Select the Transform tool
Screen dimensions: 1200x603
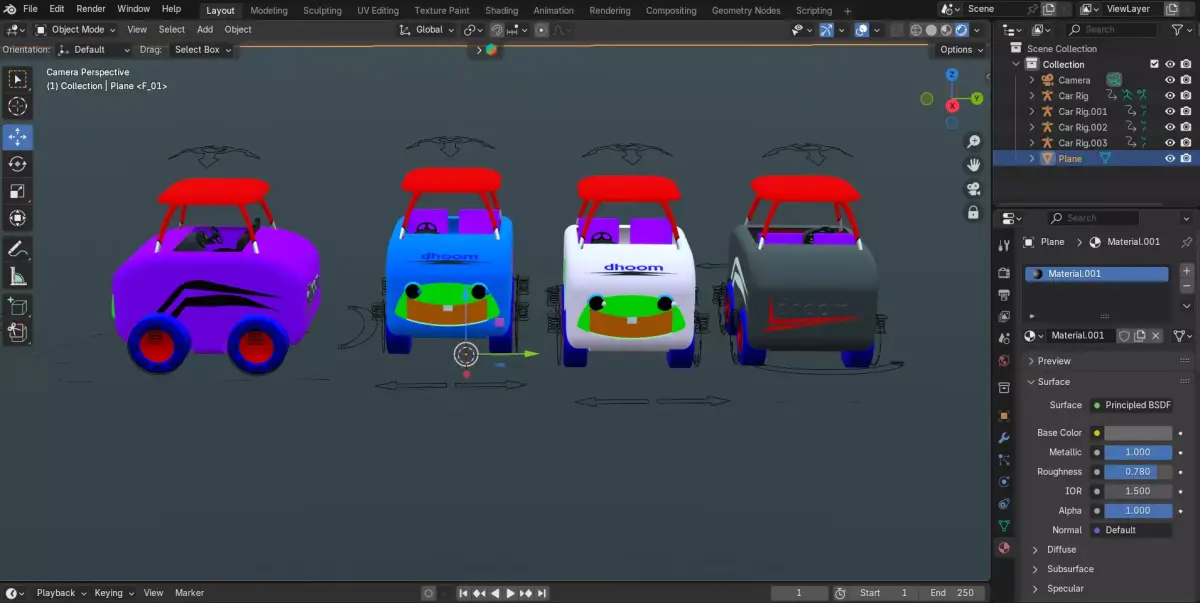[18, 218]
